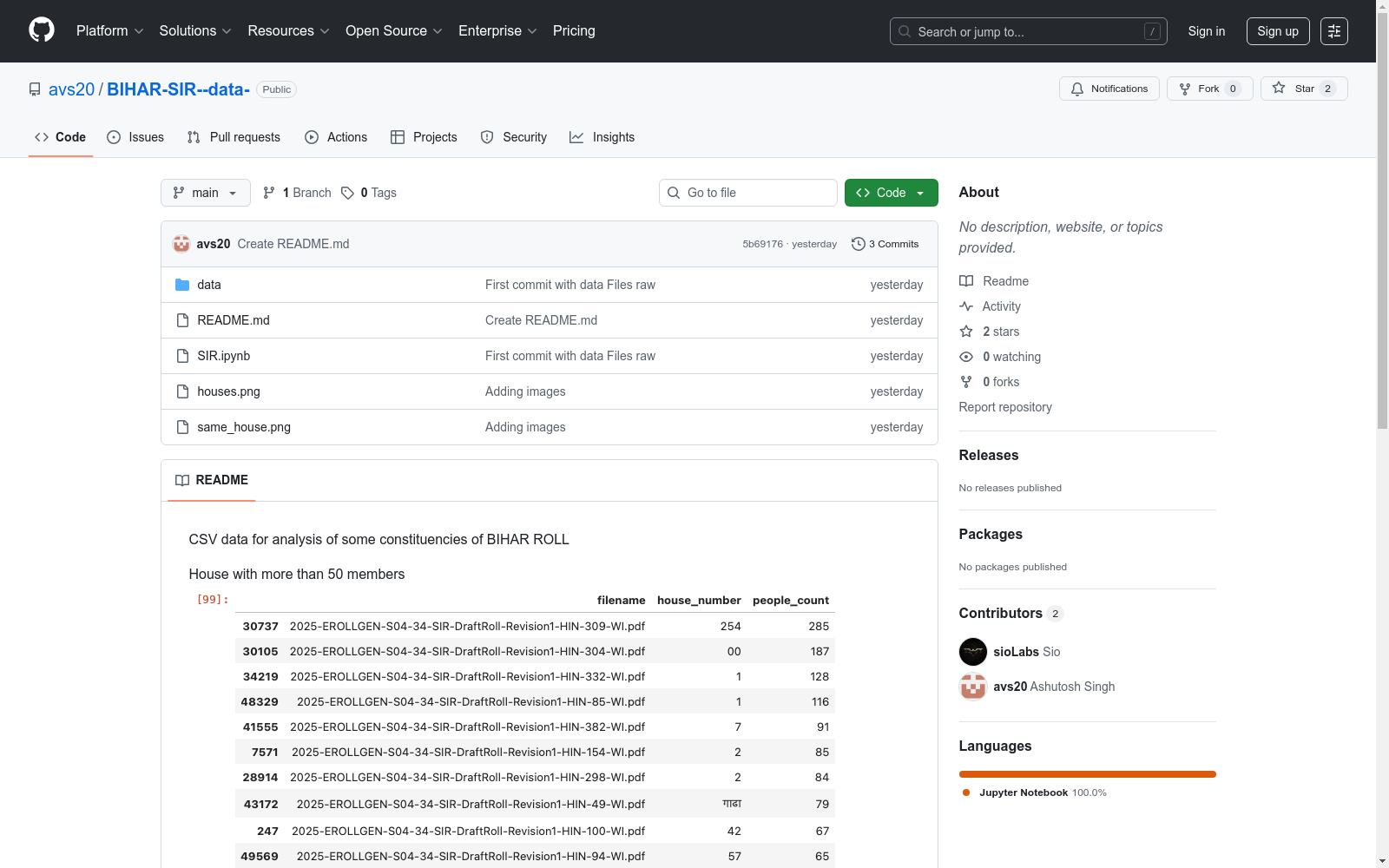Click the 3 Commits link
The width and height of the screenshot is (1389, 868).
(x=885, y=244)
